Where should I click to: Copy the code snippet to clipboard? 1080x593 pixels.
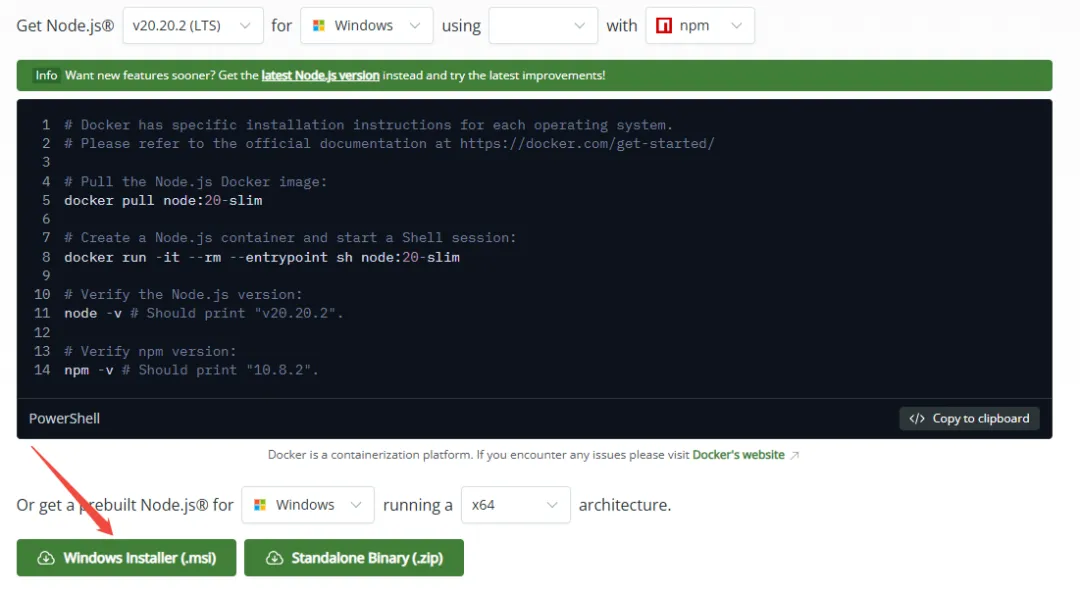(x=969, y=419)
